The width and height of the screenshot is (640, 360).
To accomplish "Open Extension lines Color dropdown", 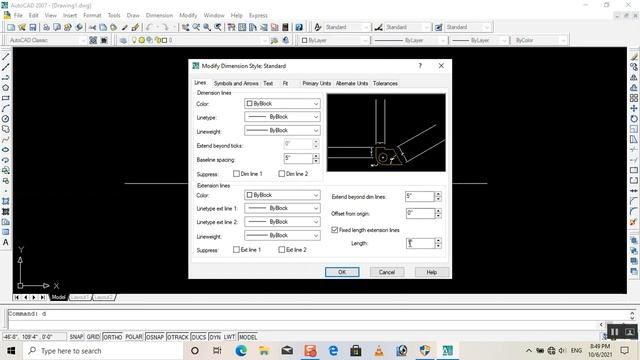I will click(x=282, y=195).
